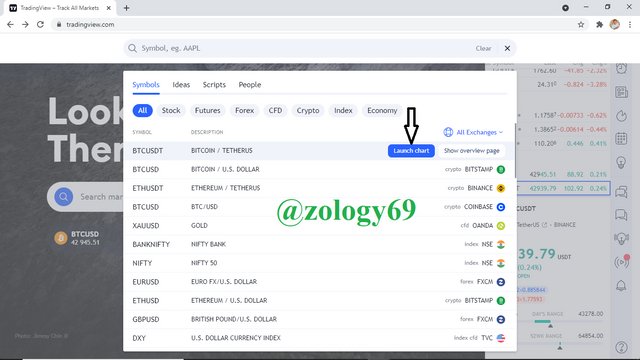Select the DXY U.S. Dollar Currency Index row
Screen dimensions: 640x360
[319, 338]
